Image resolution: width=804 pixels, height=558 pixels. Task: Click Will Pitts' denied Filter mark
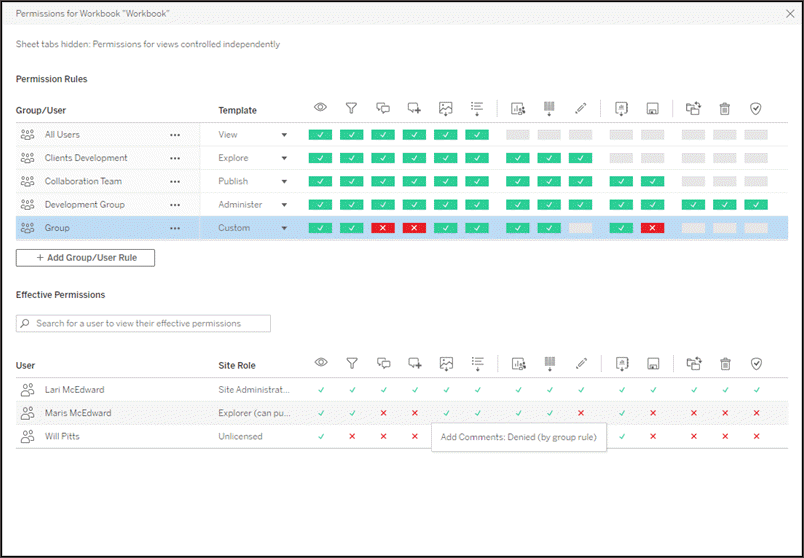pos(352,436)
